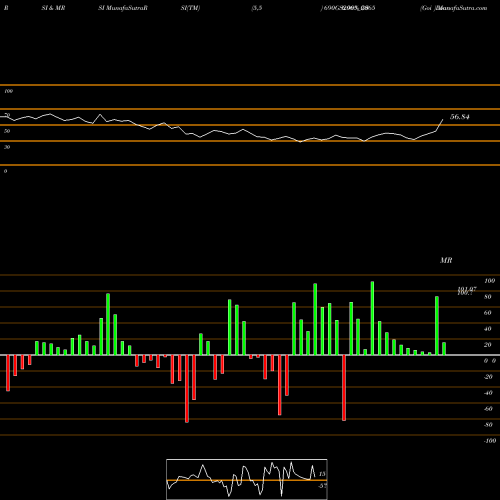The height and width of the screenshot is (500, 500).
Task: Click the 40 label on MR axis
Action: click(x=488, y=329)
